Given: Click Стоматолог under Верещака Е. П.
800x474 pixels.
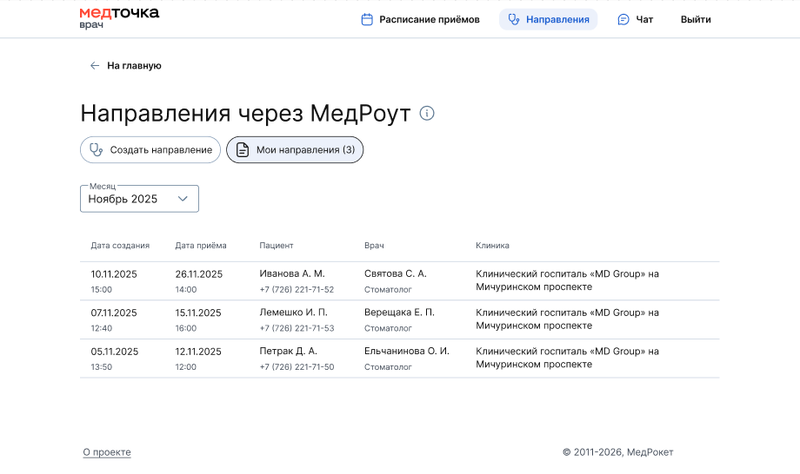Looking at the screenshot, I should (x=388, y=328).
